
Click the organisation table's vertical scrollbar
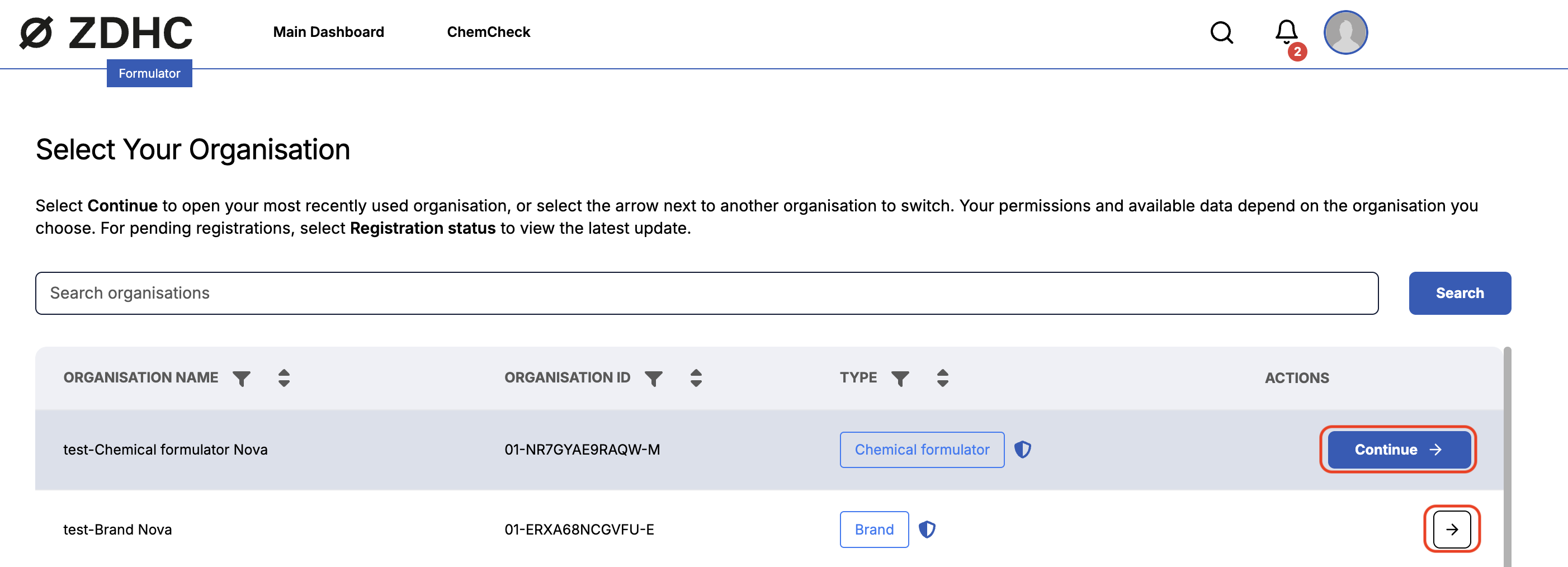[1507, 457]
